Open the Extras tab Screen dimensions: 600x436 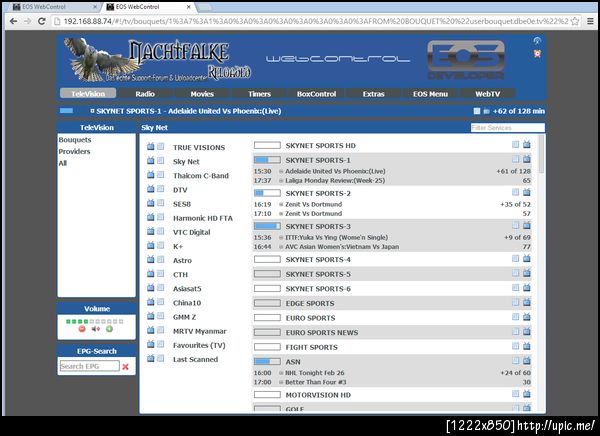tap(373, 94)
